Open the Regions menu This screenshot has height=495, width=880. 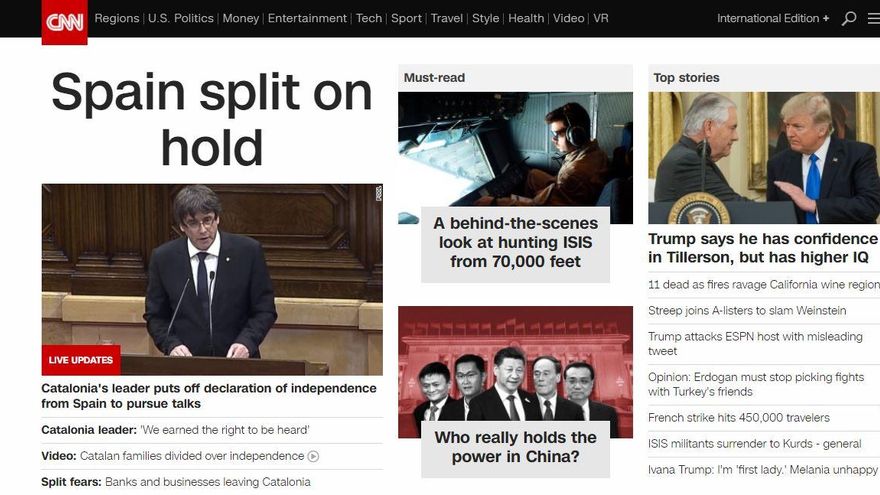tap(117, 18)
